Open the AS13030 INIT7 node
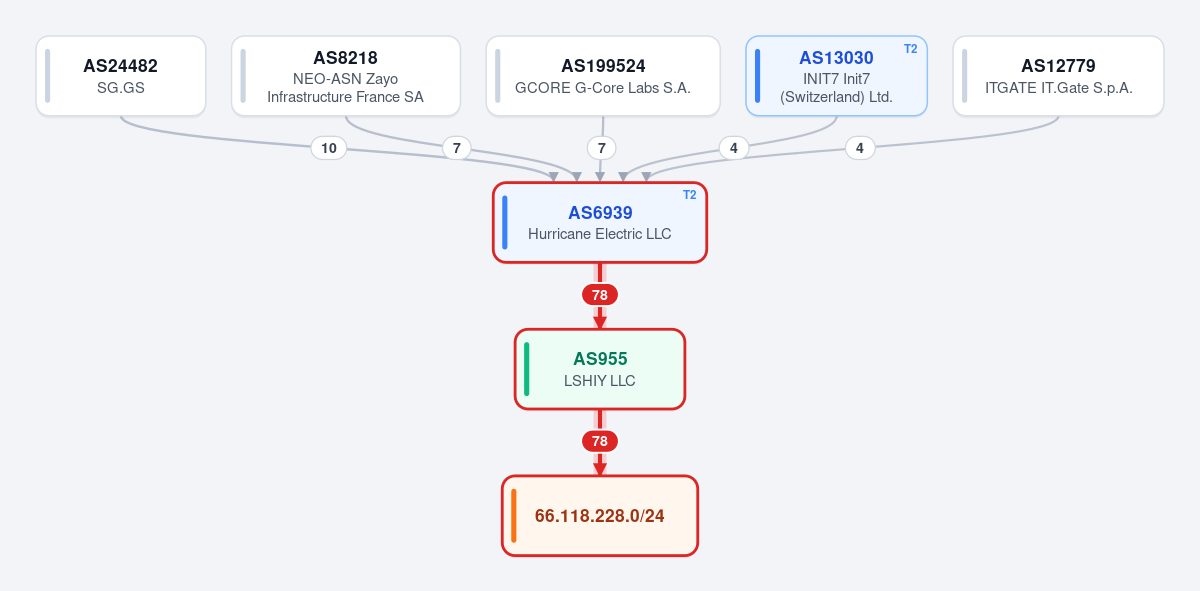 836,76
